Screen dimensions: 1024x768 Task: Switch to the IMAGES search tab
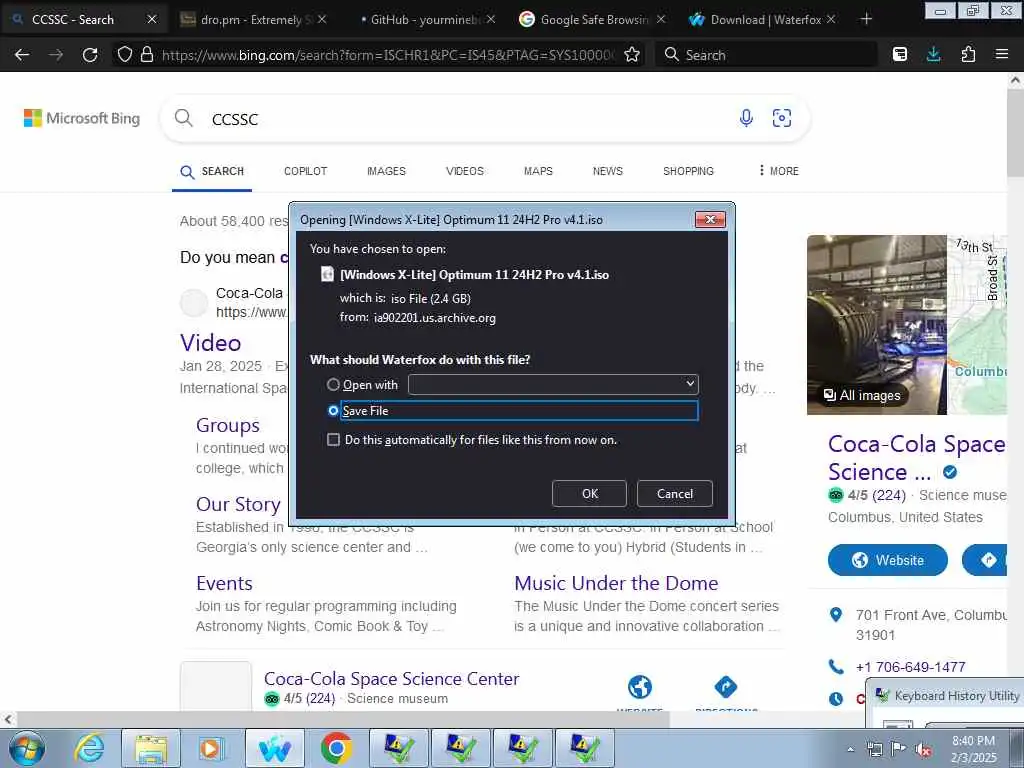click(386, 171)
